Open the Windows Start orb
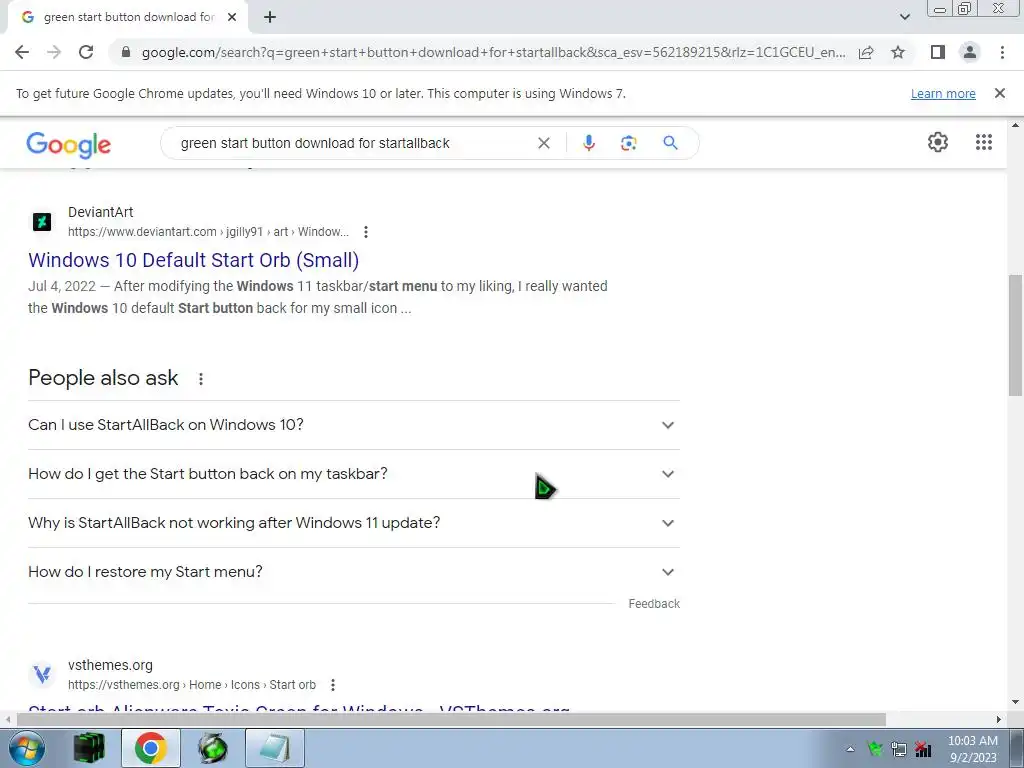1024x768 pixels. [25, 748]
